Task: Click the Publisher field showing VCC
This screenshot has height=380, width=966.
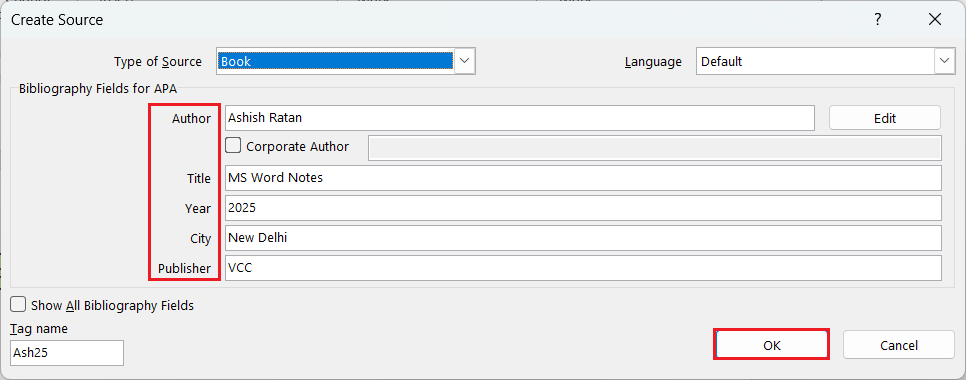Action: 583,269
